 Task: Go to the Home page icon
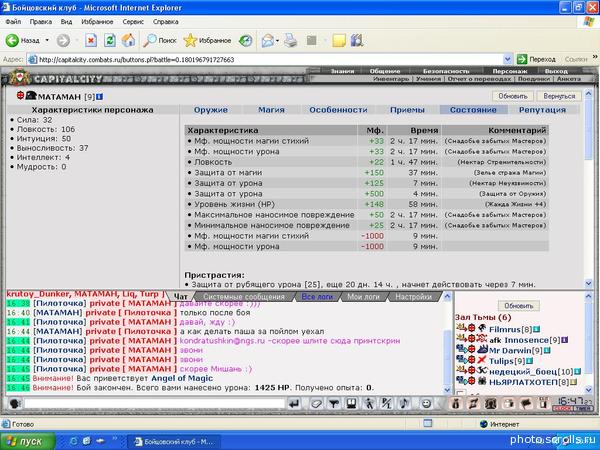[x=129, y=40]
